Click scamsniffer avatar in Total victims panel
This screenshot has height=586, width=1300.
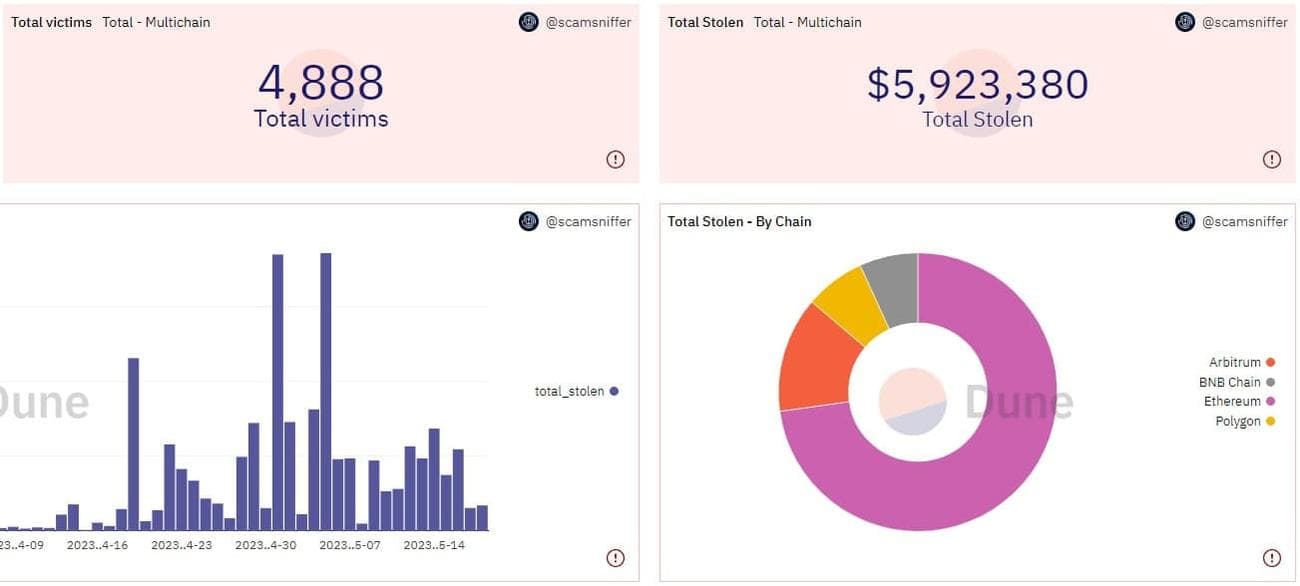tap(529, 22)
